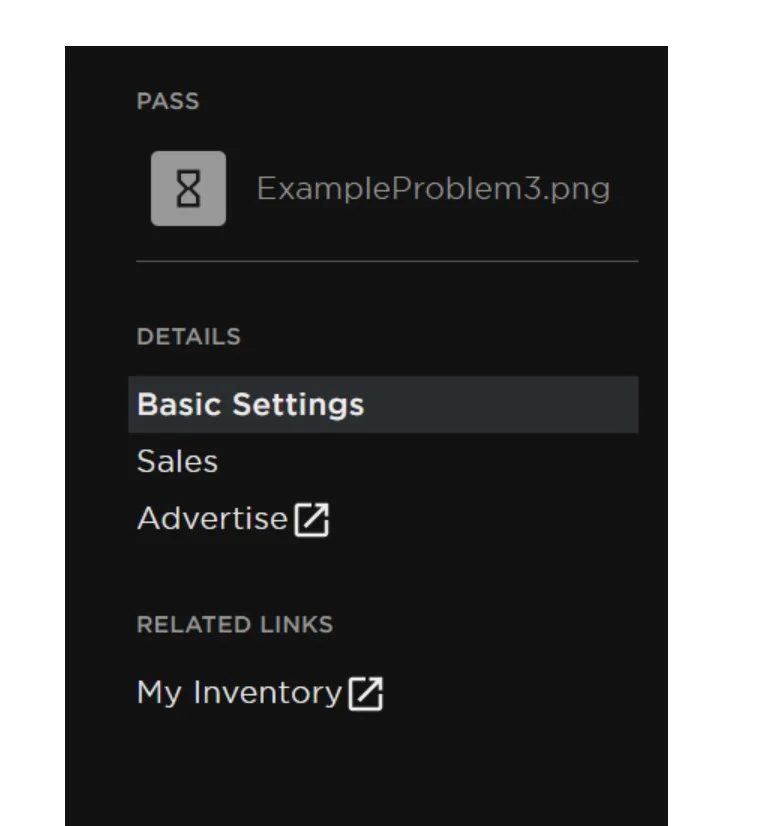The image size is (769, 826).
Task: Select the ExampleProblem3.png pass name
Action: coord(432,188)
